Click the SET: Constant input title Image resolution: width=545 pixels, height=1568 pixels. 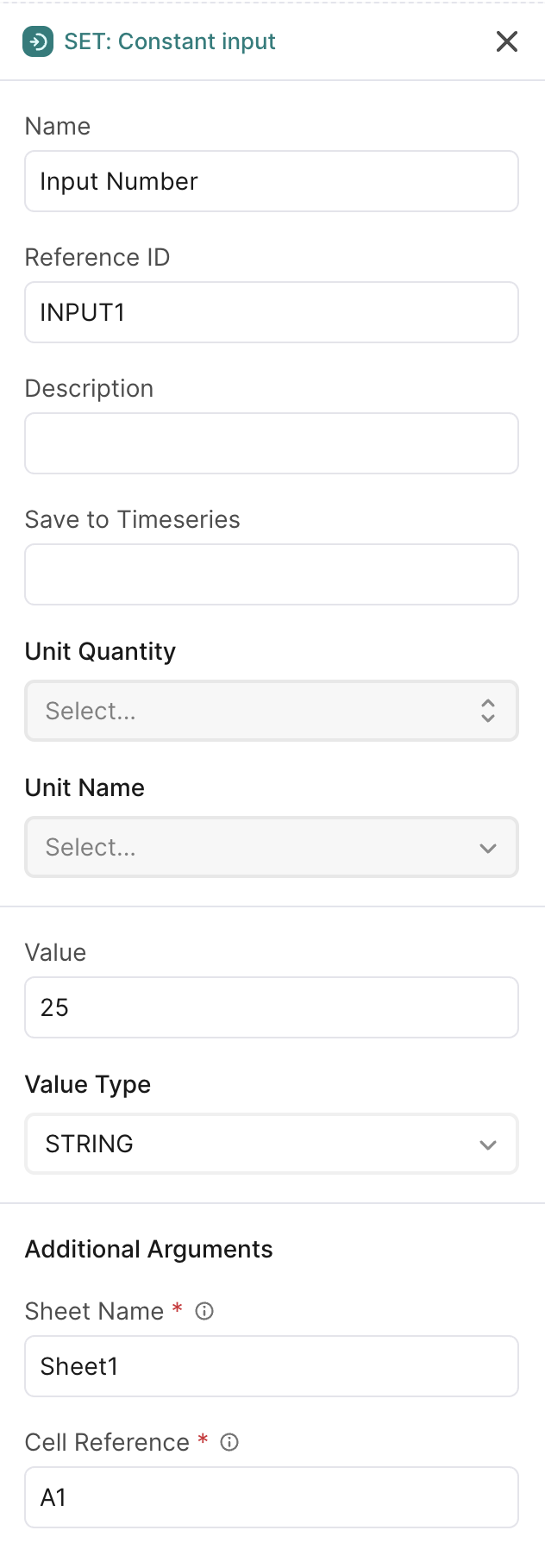pyautogui.click(x=170, y=41)
